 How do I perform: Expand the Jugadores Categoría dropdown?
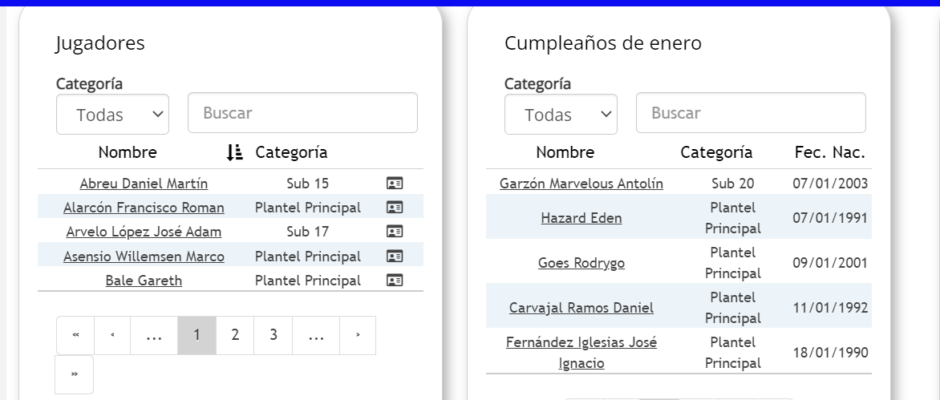113,114
